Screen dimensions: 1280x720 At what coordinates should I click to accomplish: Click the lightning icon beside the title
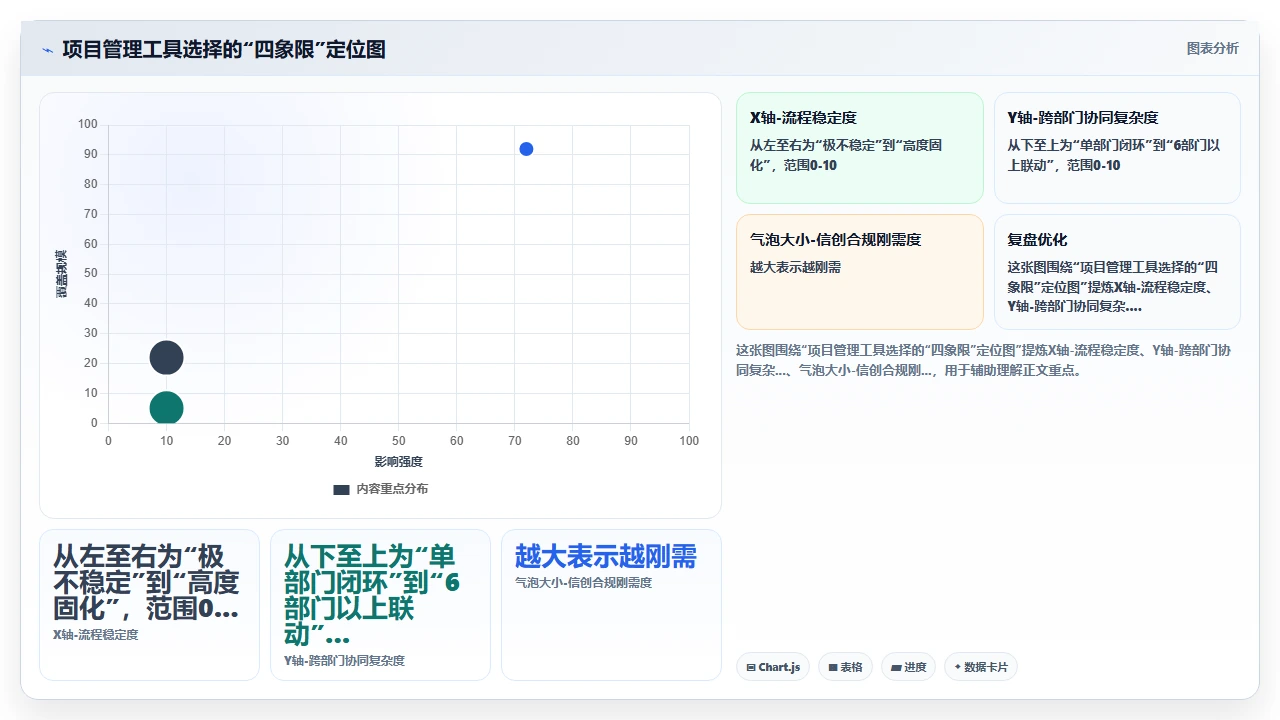(x=48, y=50)
